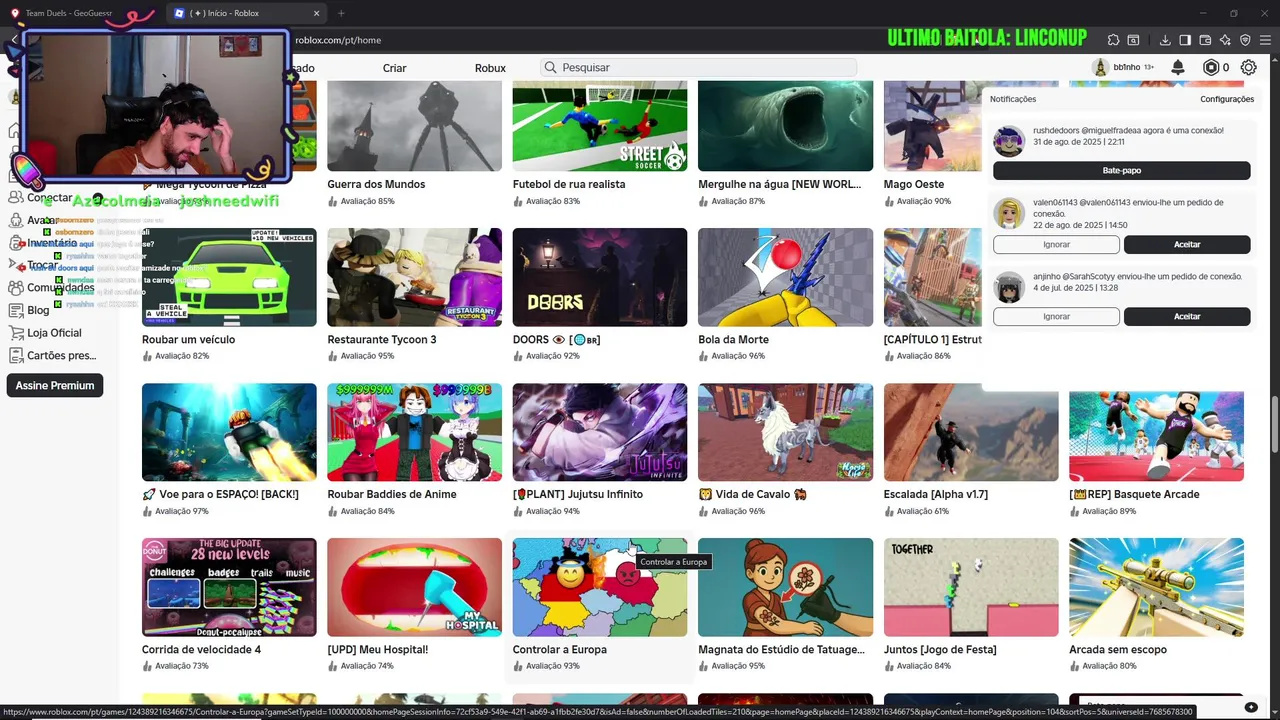Open the browser AI sparkle icon
Image resolution: width=1280 pixels, height=720 pixels.
pyautogui.click(x=1225, y=40)
